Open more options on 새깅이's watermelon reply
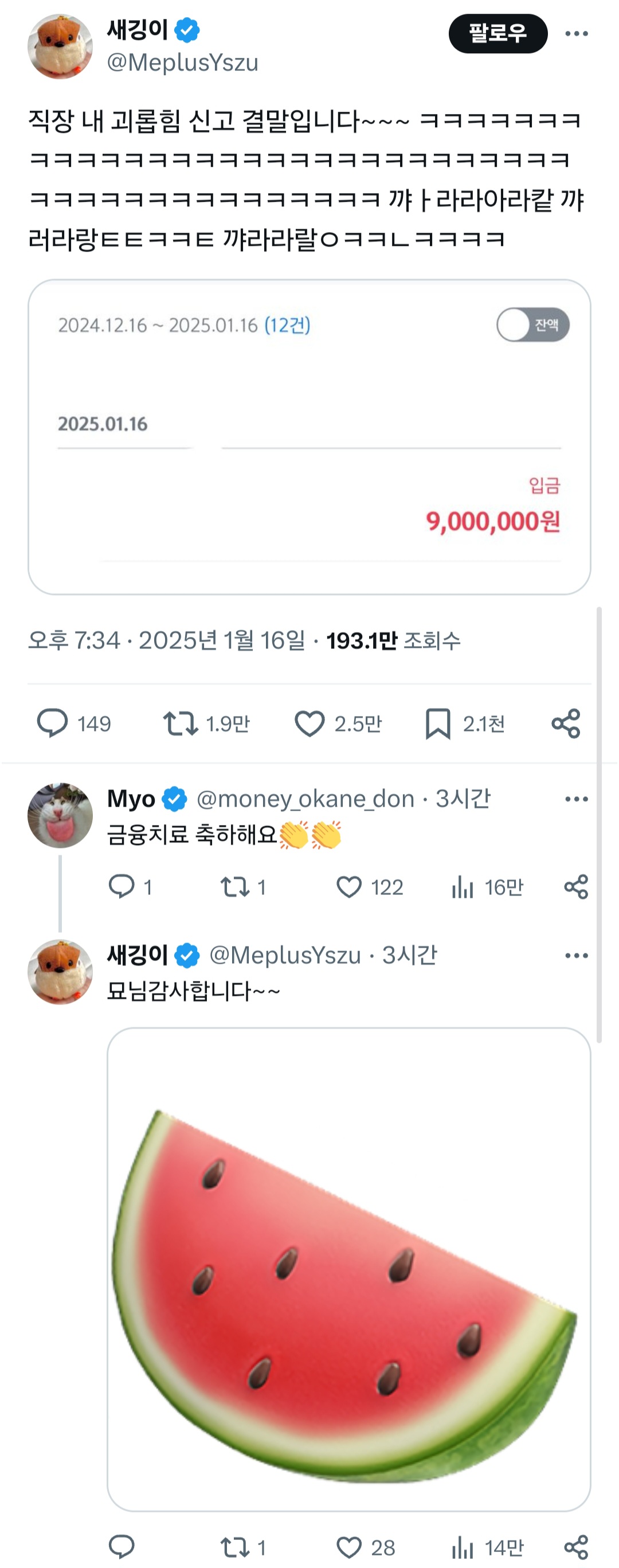The image size is (619, 1568). tap(576, 955)
